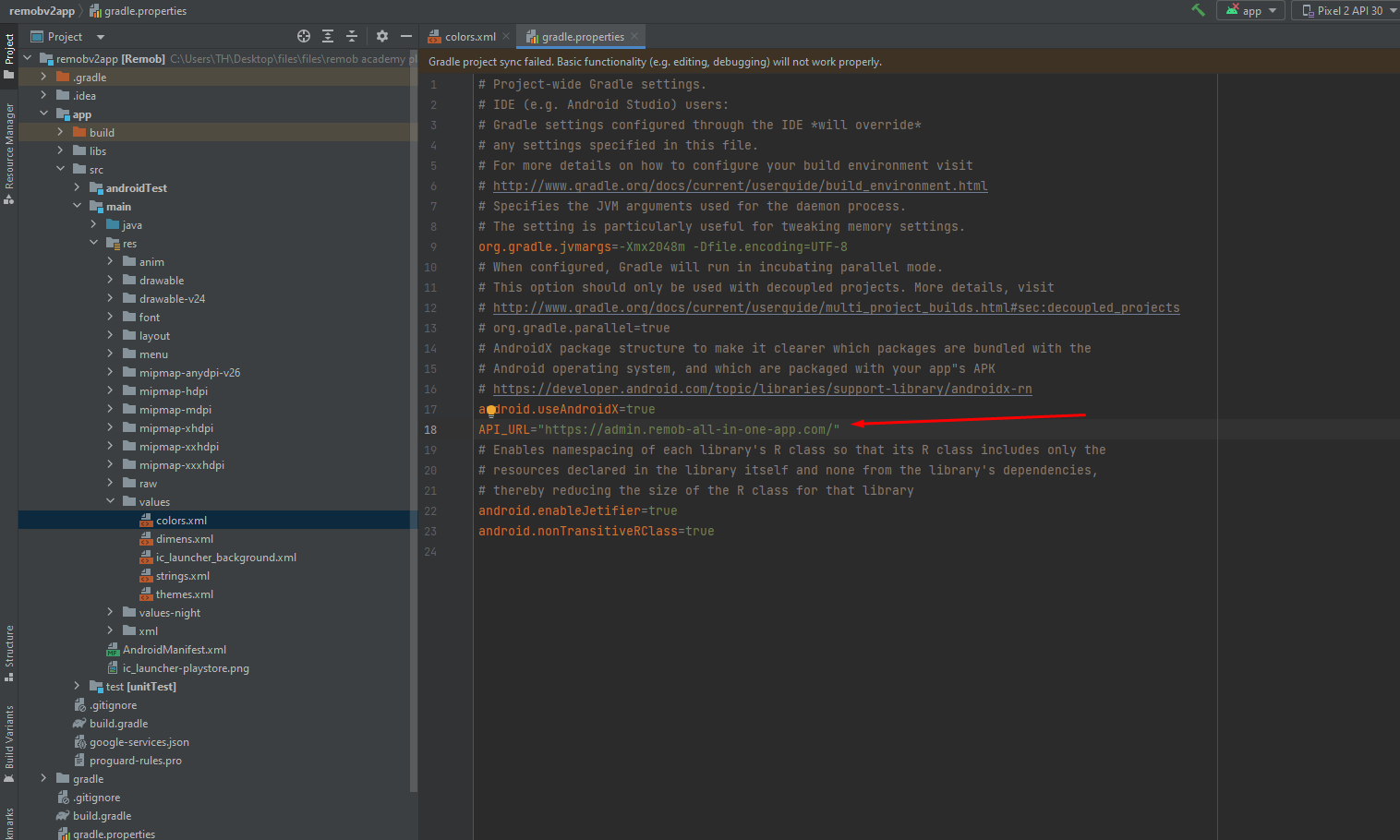Hide the Project panel with minus icon
The height and width of the screenshot is (840, 1400).
406,36
